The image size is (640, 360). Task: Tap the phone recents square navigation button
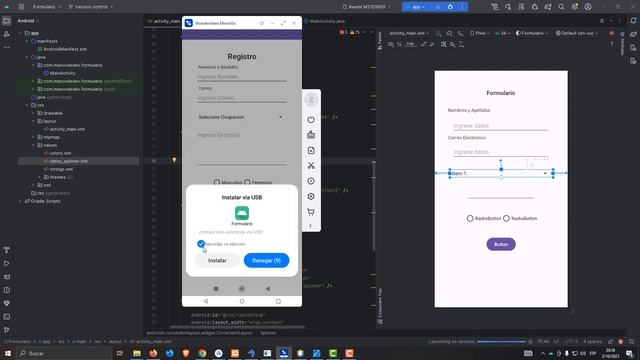coord(278,301)
